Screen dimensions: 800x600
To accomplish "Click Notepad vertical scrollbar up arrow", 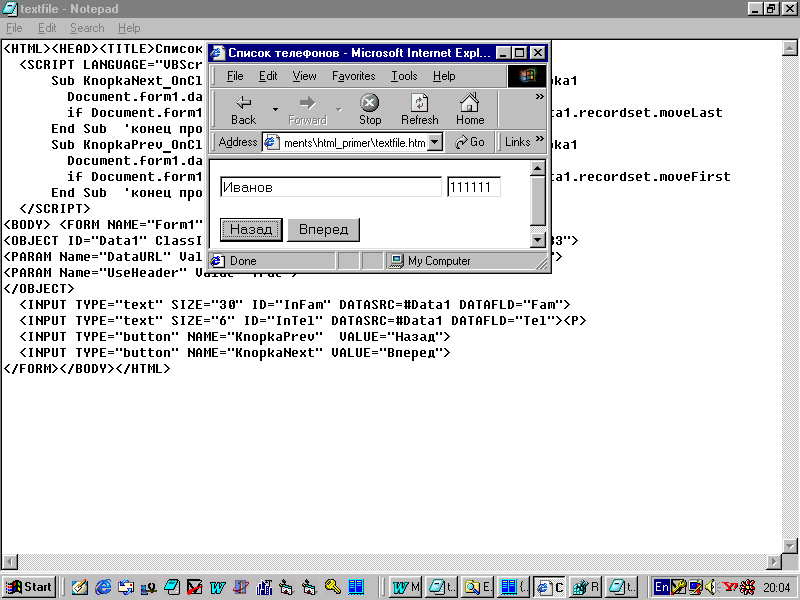I will pos(789,48).
